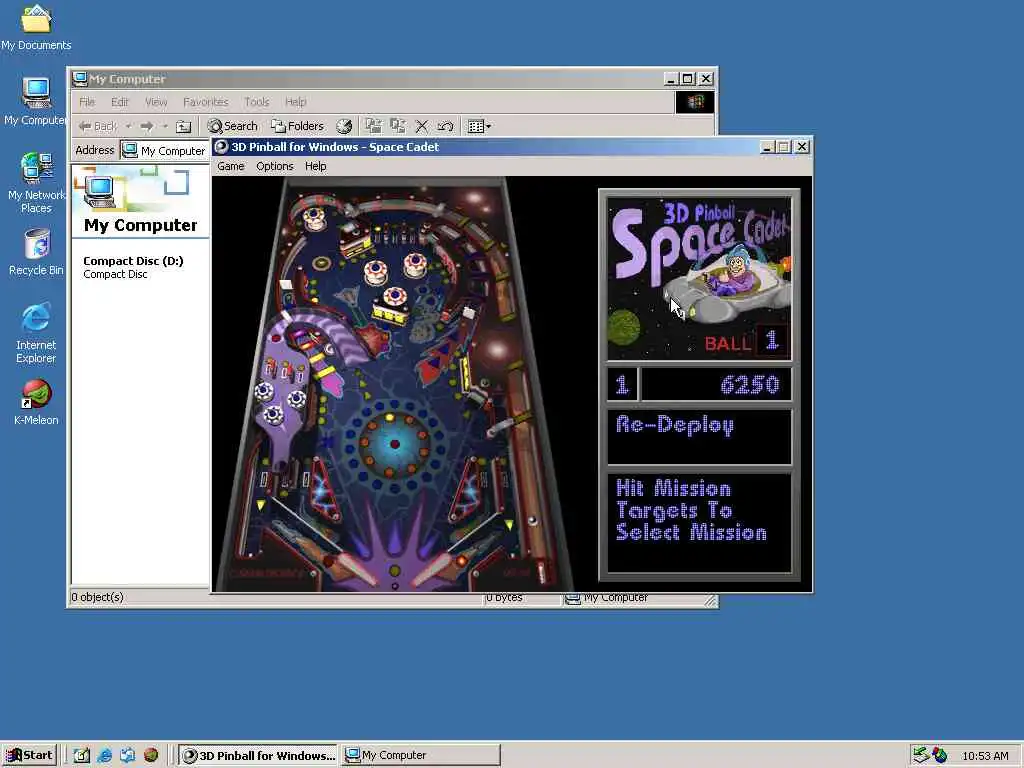
Task: Click Show Desktop quick launch icon
Action: [x=81, y=756]
